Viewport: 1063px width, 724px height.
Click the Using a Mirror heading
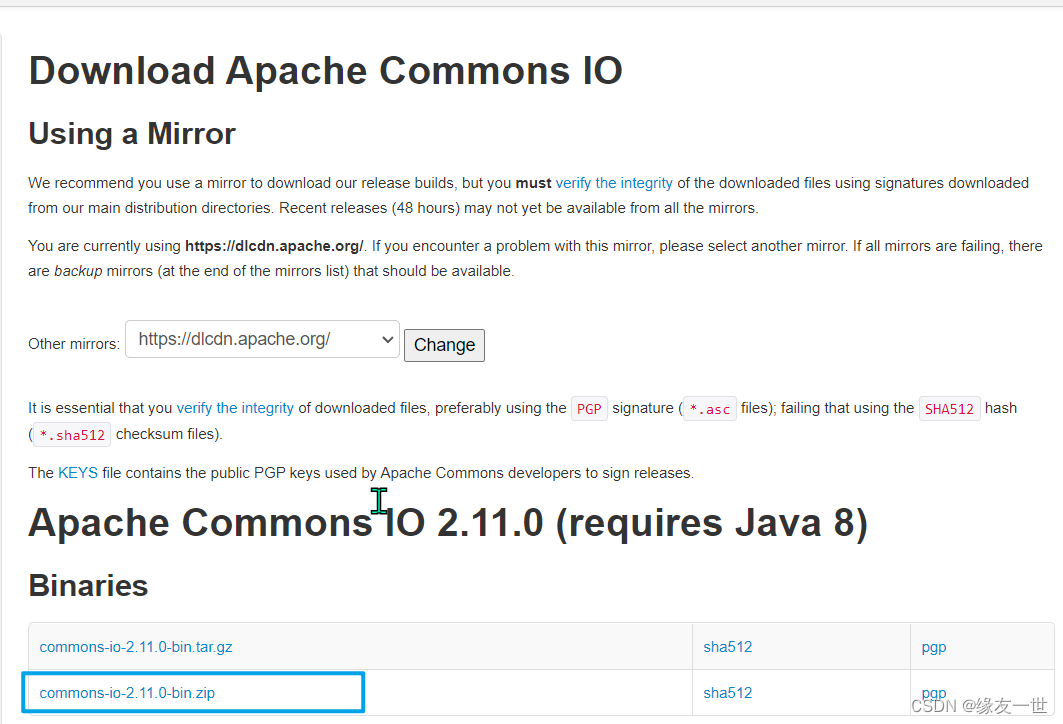(x=132, y=134)
